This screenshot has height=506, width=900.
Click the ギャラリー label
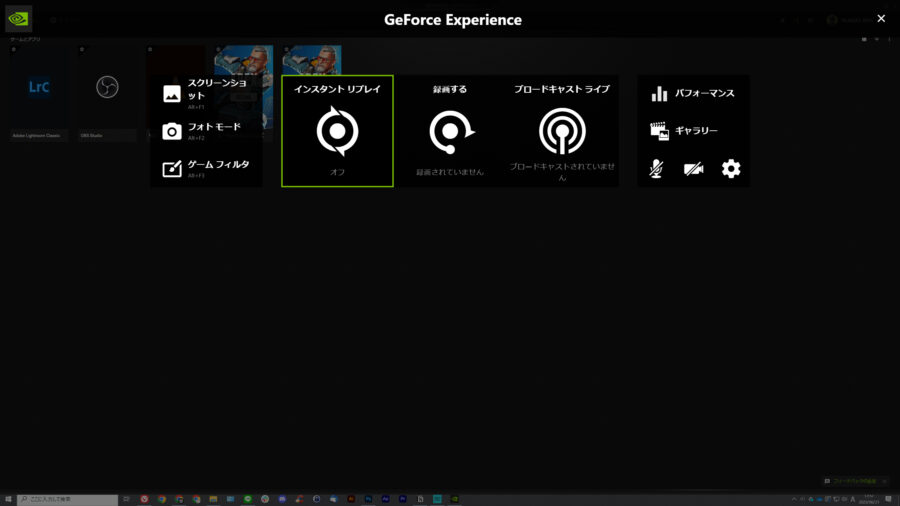pyautogui.click(x=696, y=131)
